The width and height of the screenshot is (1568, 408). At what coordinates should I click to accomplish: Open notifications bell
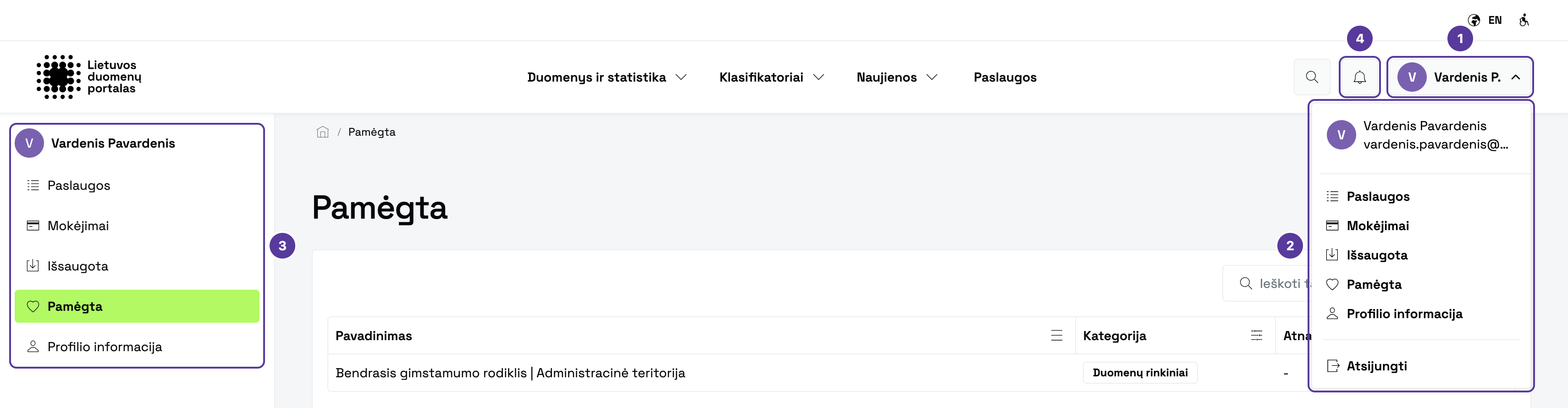1359,77
